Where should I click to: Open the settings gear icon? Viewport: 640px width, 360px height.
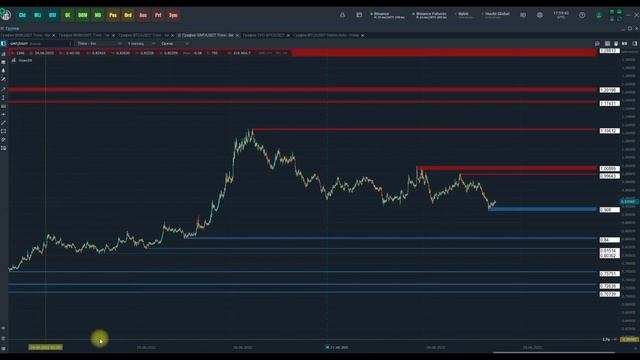point(540,15)
